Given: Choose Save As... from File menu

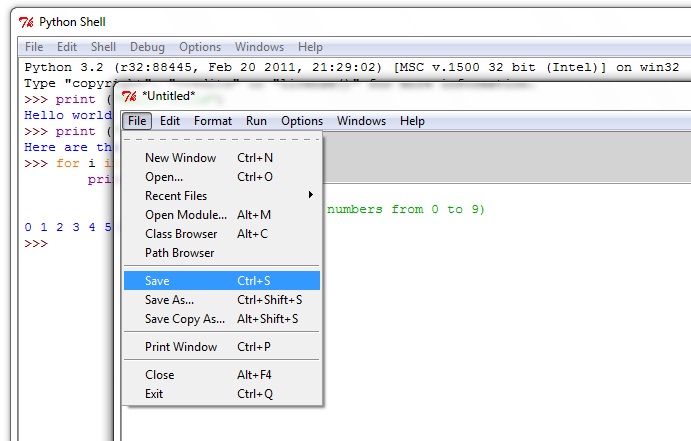Looking at the screenshot, I should click(222, 300).
